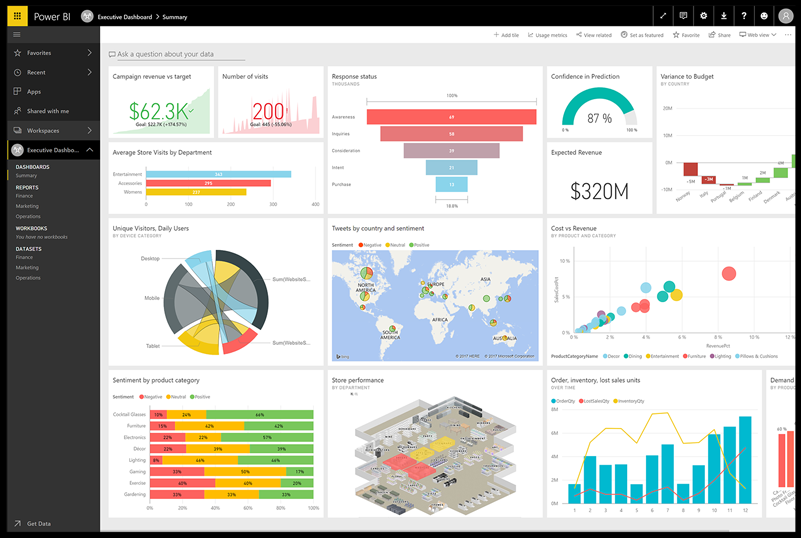801x538 pixels.
Task: Expand the Recent flyout chevron
Action: click(x=90, y=72)
